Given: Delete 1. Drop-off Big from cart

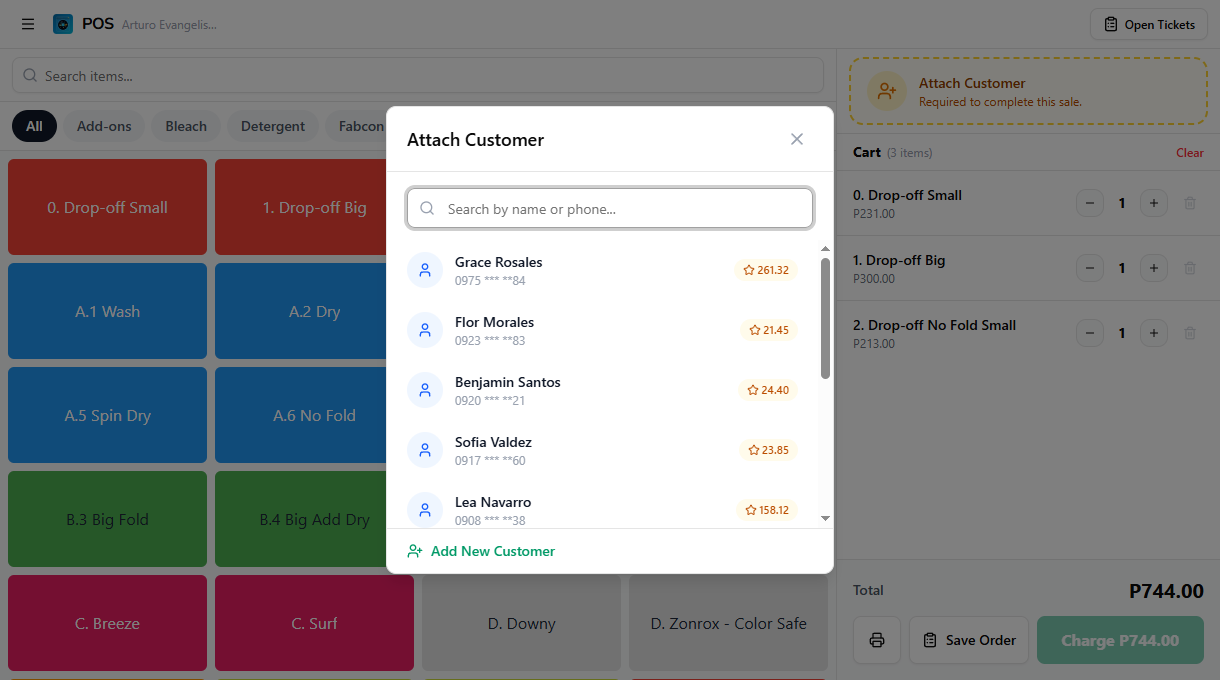Looking at the screenshot, I should coord(1190,268).
